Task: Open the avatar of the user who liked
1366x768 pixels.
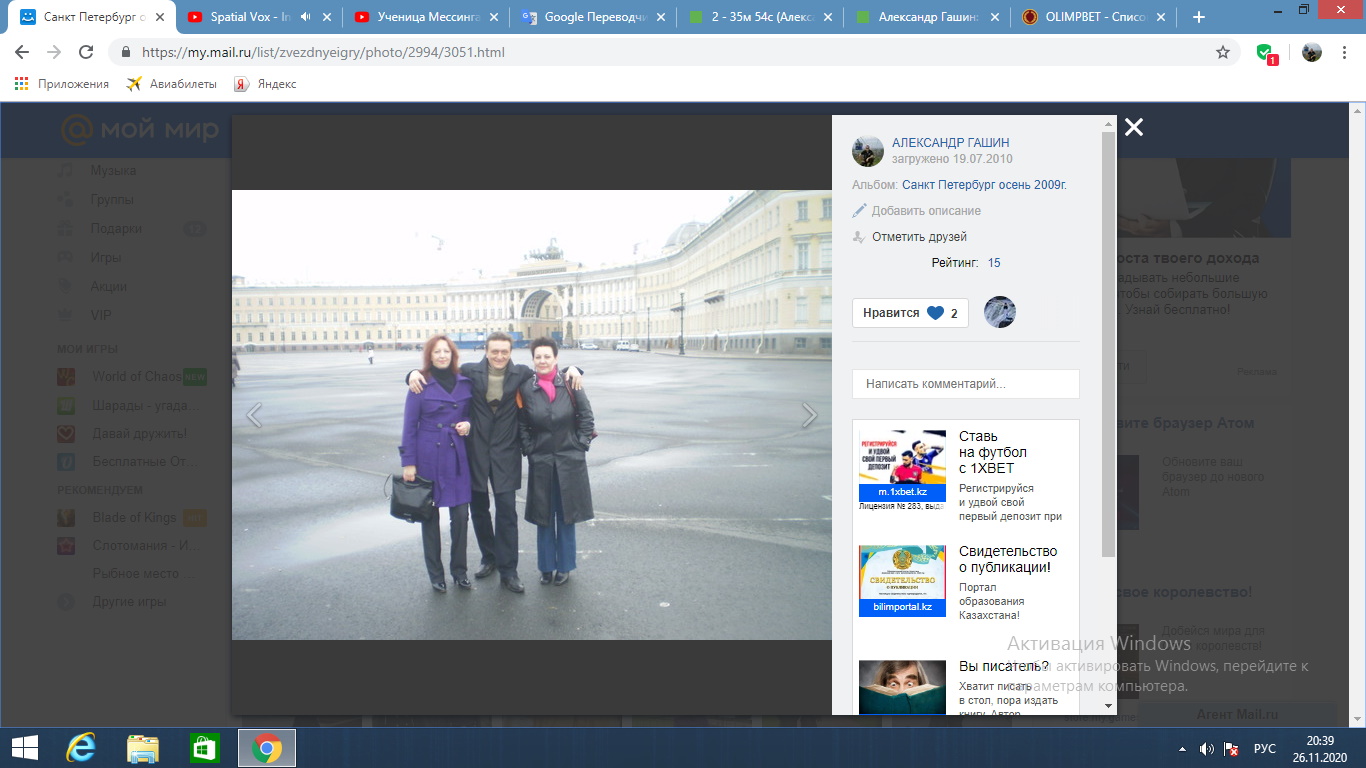Action: pos(1000,312)
